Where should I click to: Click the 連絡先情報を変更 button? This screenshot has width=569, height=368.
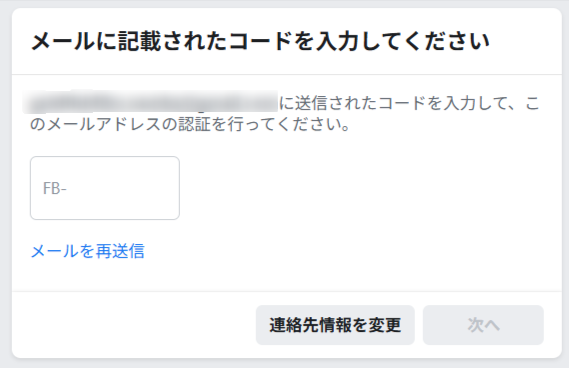(x=335, y=325)
